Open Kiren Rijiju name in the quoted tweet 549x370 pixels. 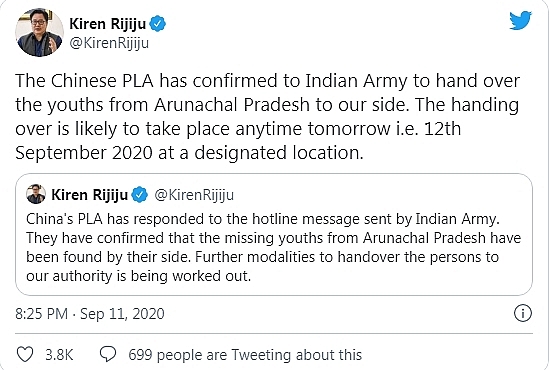click(x=90, y=195)
